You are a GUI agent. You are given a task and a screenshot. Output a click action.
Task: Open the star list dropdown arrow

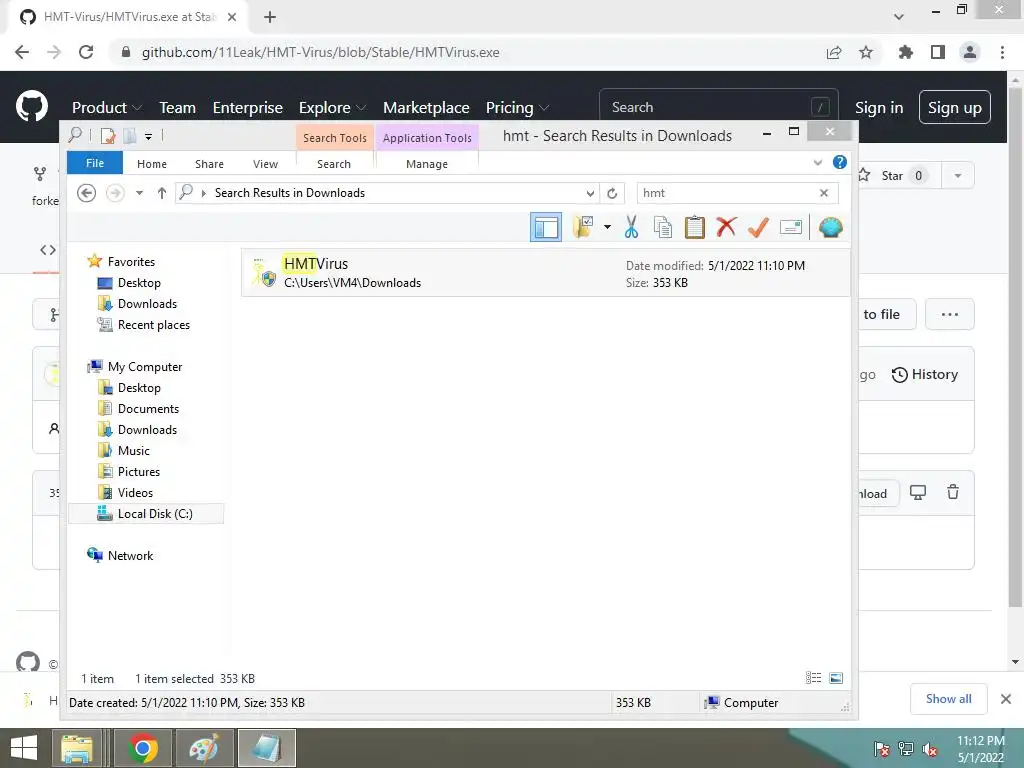[x=957, y=176]
